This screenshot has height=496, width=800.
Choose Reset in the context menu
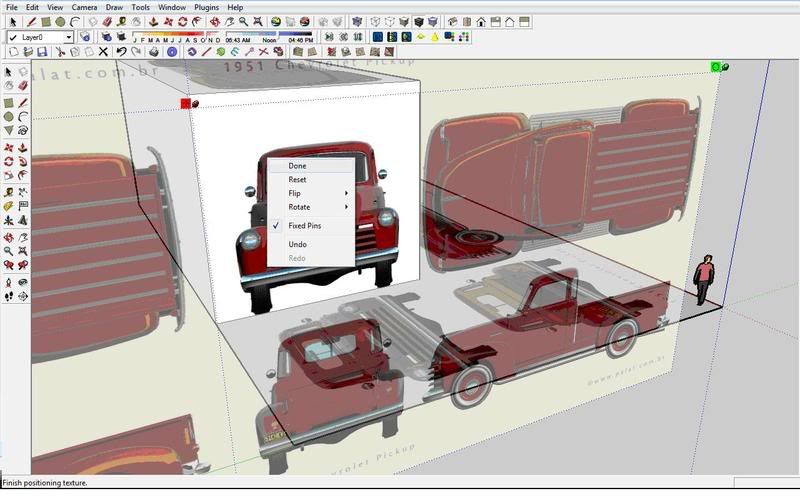[297, 179]
